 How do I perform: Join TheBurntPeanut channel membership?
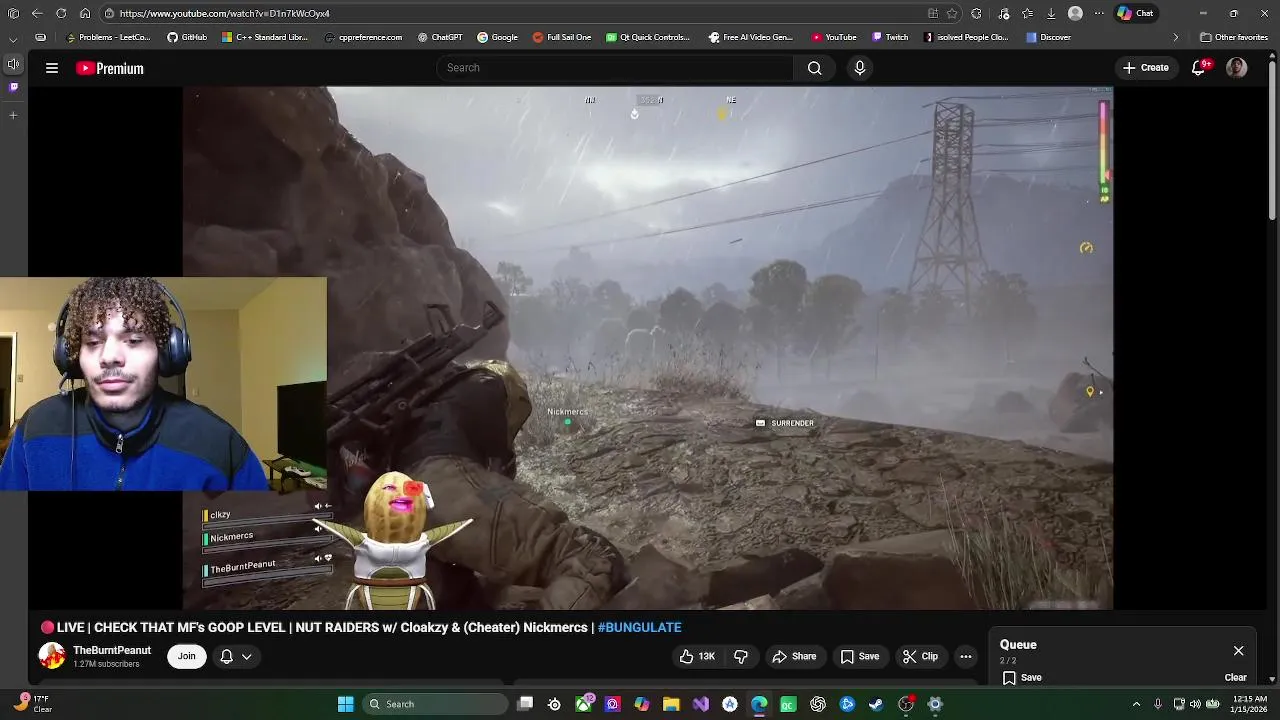187,656
